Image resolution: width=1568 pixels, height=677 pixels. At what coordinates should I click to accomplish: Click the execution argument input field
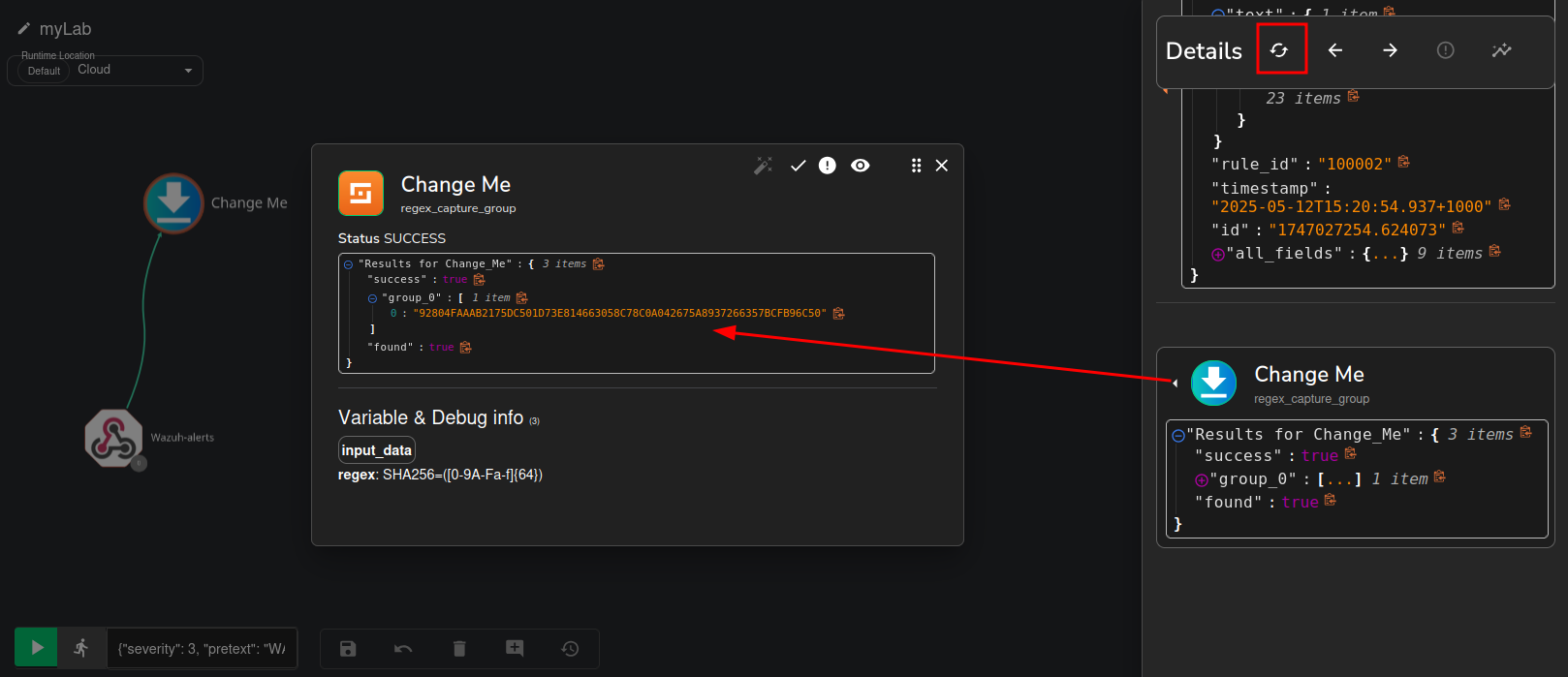201,649
